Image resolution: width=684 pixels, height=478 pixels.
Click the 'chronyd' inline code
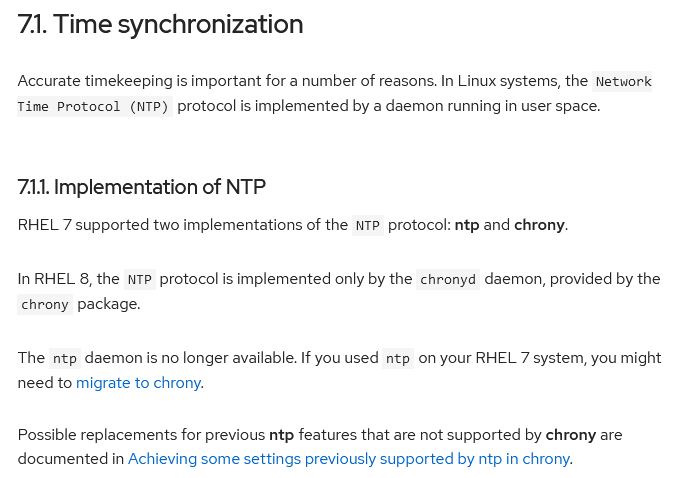(x=448, y=280)
